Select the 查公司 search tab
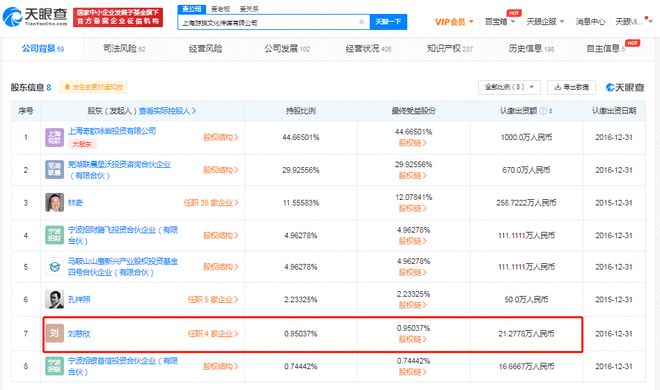This screenshot has height=390, width=660. tap(192, 9)
